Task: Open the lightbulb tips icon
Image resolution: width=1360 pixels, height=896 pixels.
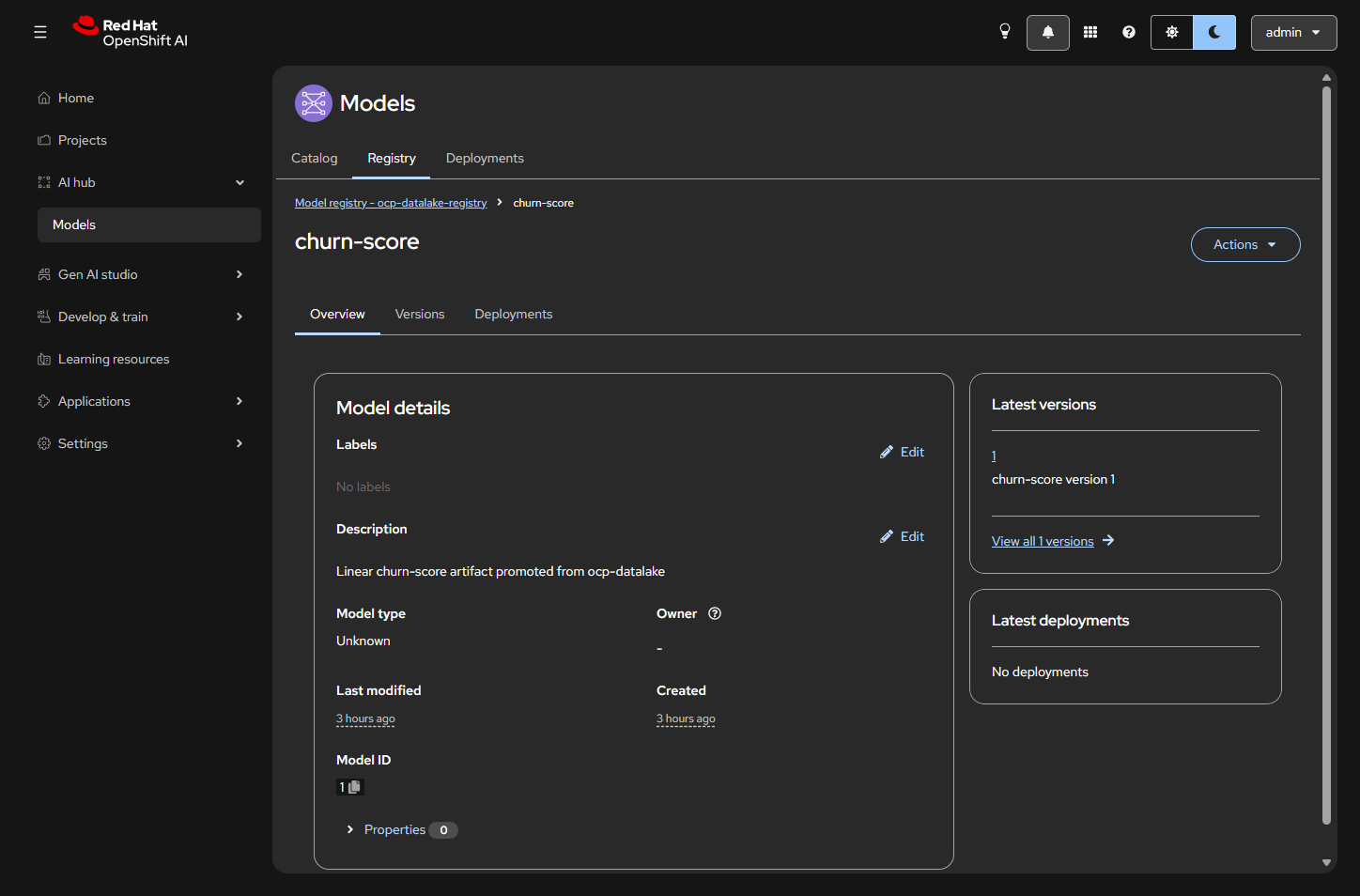Action: click(1005, 32)
